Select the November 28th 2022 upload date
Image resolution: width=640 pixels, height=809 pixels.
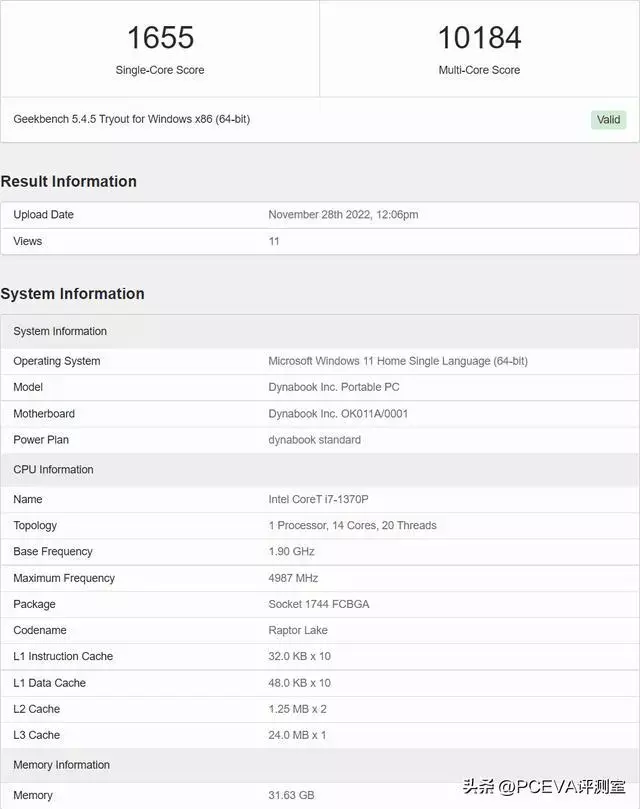[343, 215]
